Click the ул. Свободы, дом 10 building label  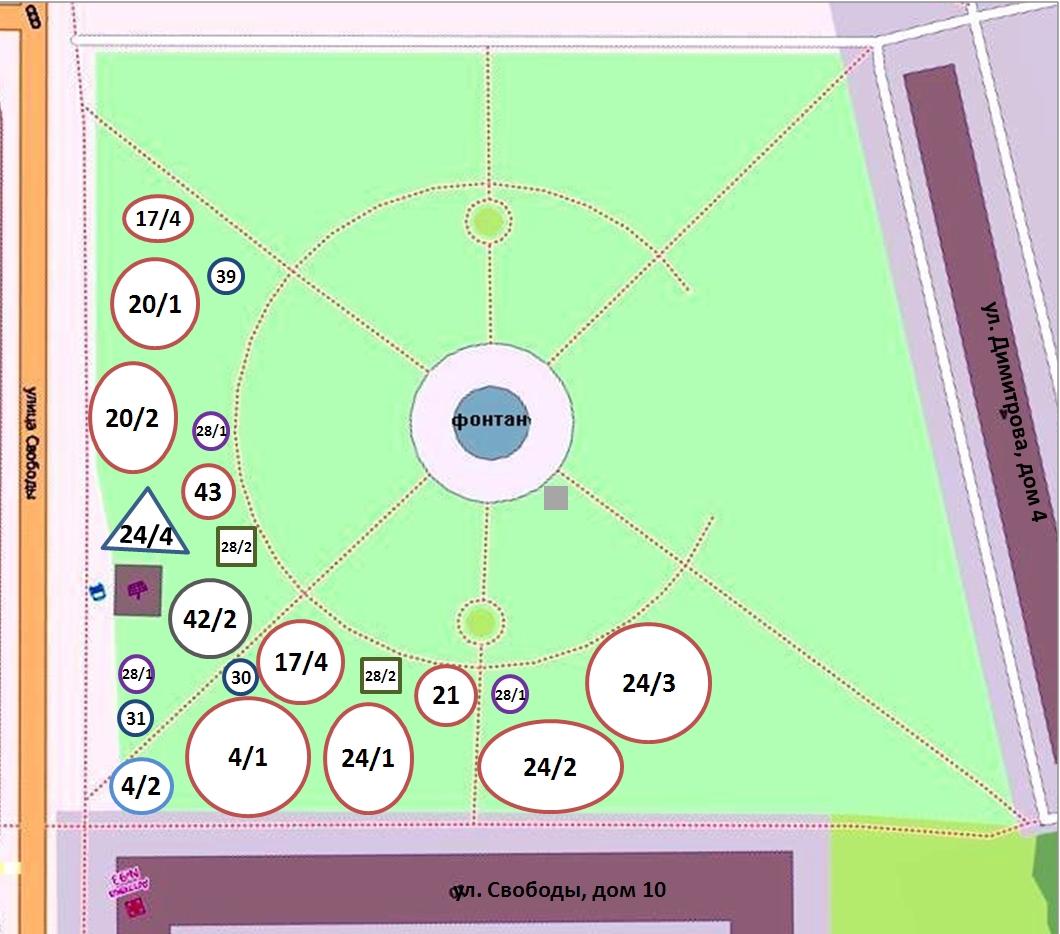pyautogui.click(x=560, y=890)
